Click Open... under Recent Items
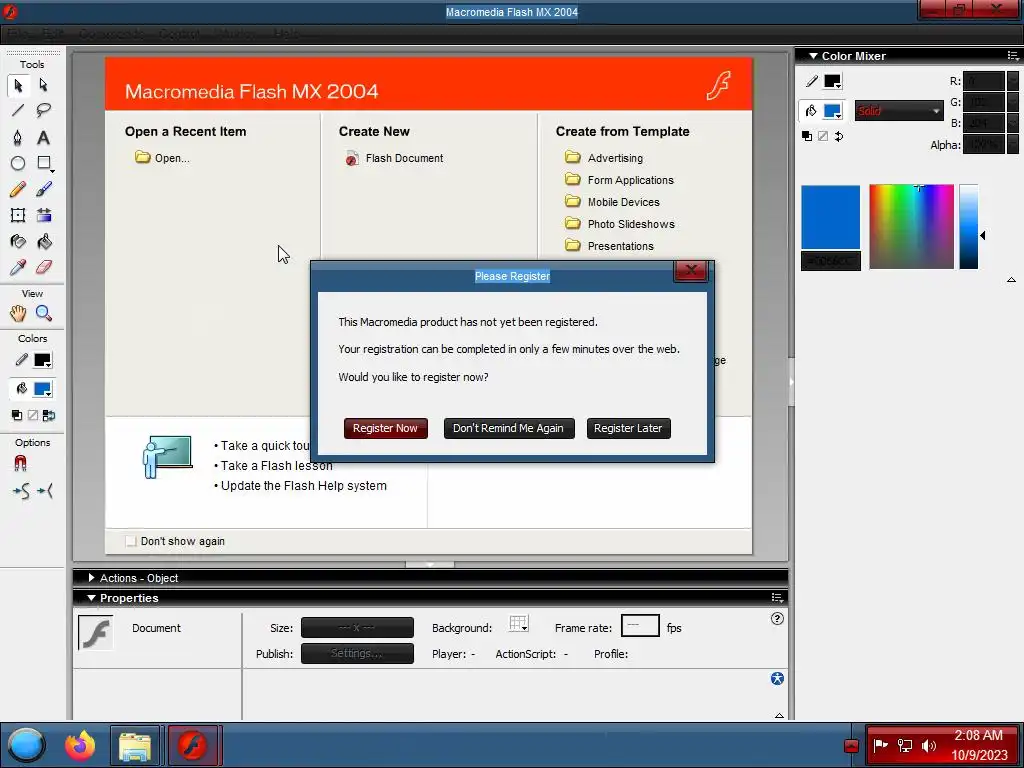The image size is (1024, 768). point(163,158)
